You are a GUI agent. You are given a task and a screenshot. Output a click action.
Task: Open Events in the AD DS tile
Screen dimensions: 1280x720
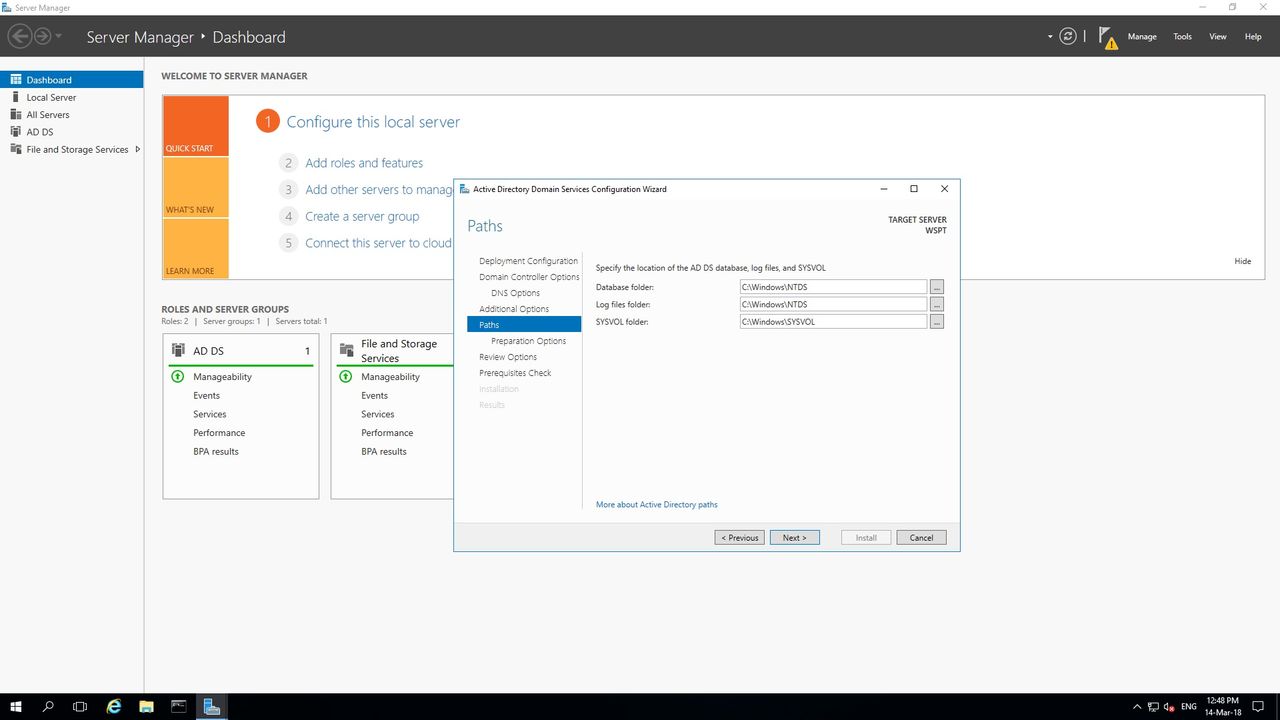point(207,396)
